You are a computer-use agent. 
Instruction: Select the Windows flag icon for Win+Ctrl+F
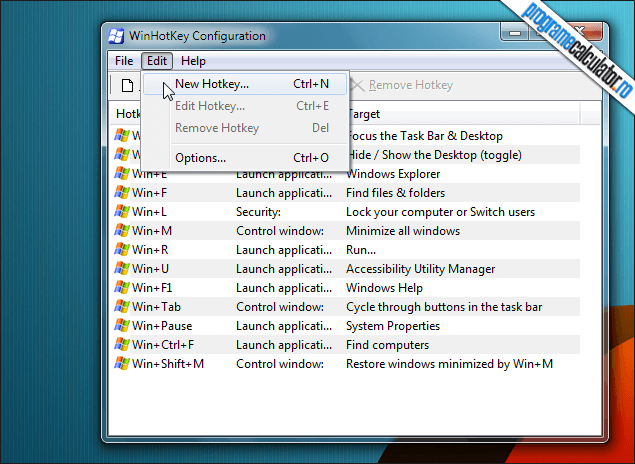121,345
